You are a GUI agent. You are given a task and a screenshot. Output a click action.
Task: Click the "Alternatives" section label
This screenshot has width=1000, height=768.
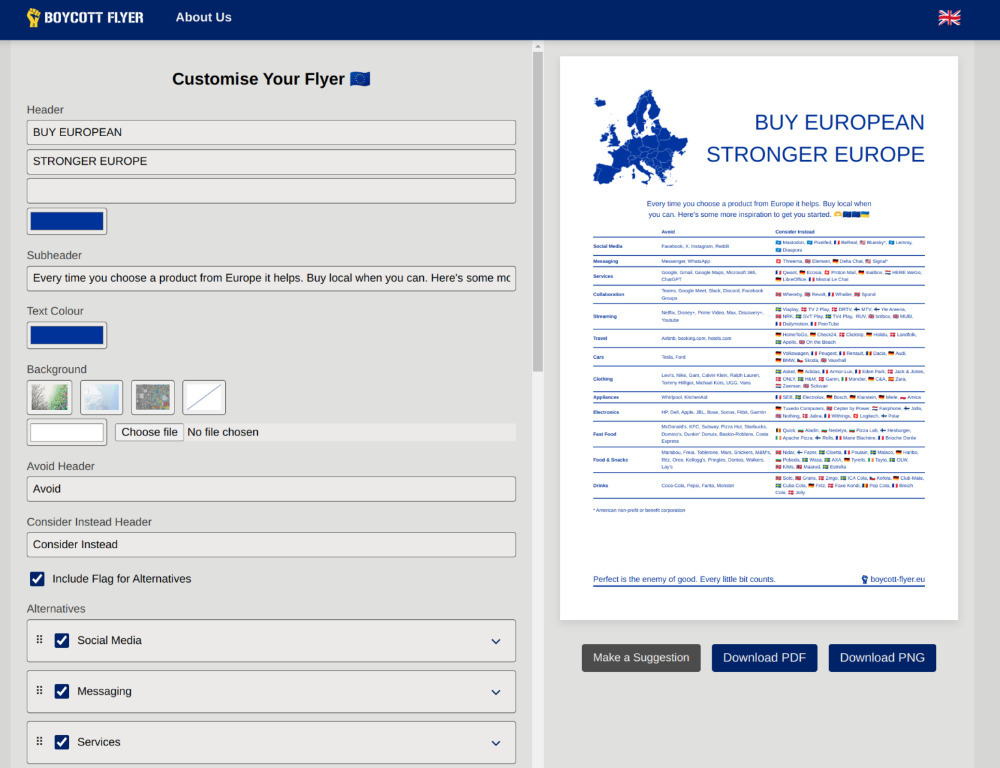click(56, 609)
